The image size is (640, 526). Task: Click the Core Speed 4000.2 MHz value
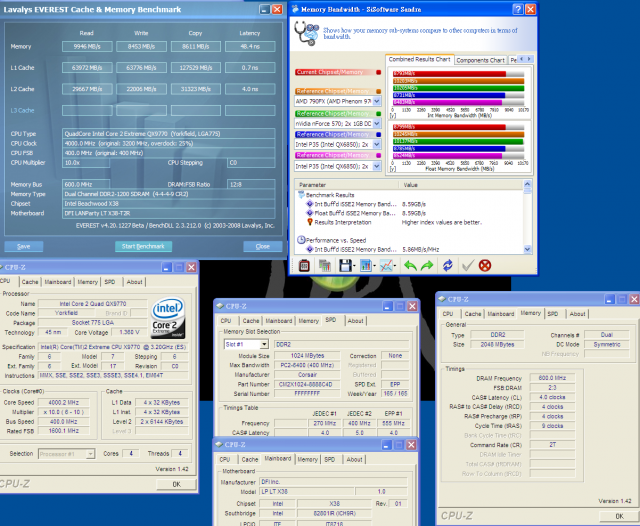63,402
